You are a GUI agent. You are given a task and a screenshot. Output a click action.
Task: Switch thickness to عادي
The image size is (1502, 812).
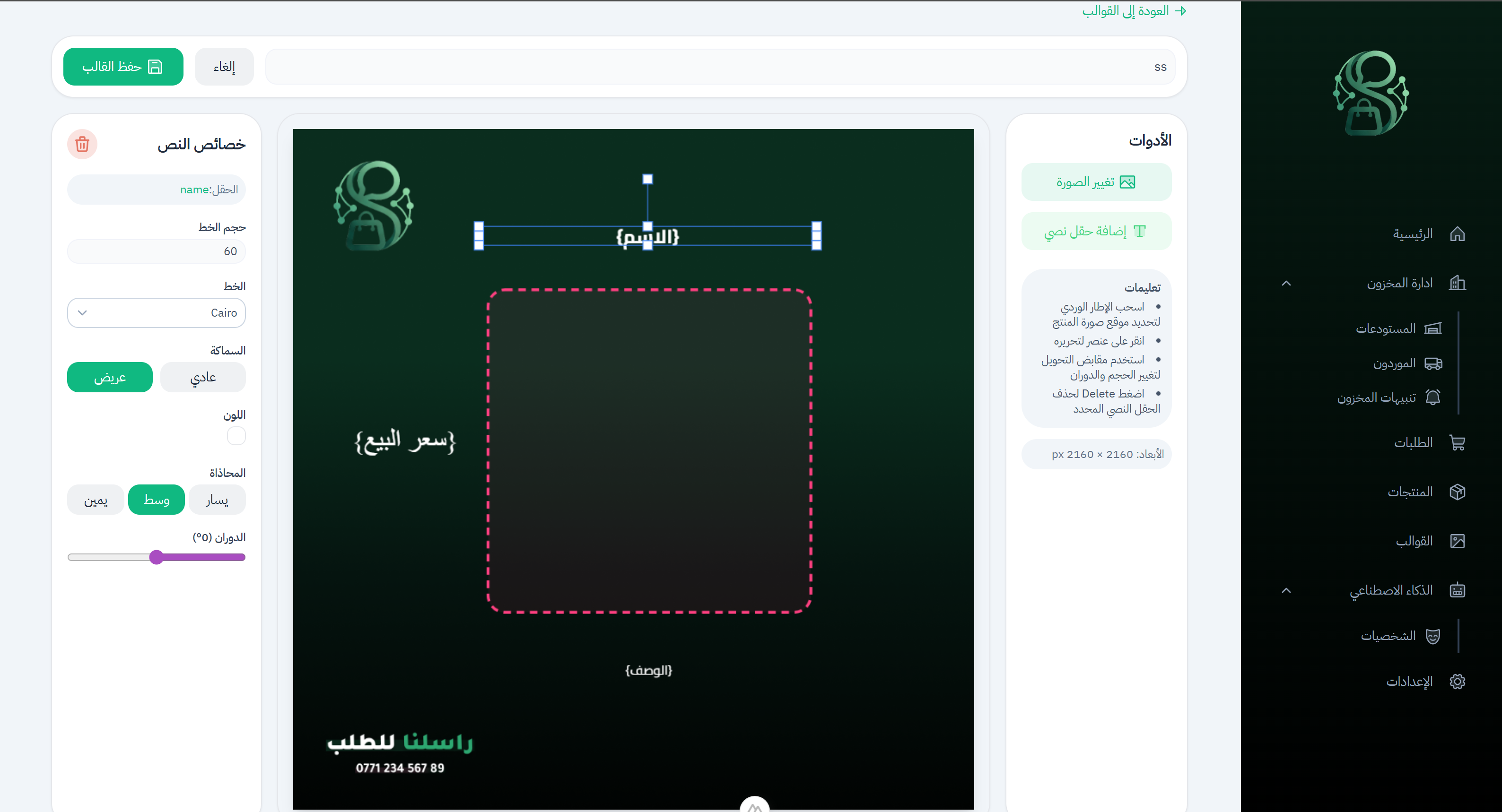(203, 377)
